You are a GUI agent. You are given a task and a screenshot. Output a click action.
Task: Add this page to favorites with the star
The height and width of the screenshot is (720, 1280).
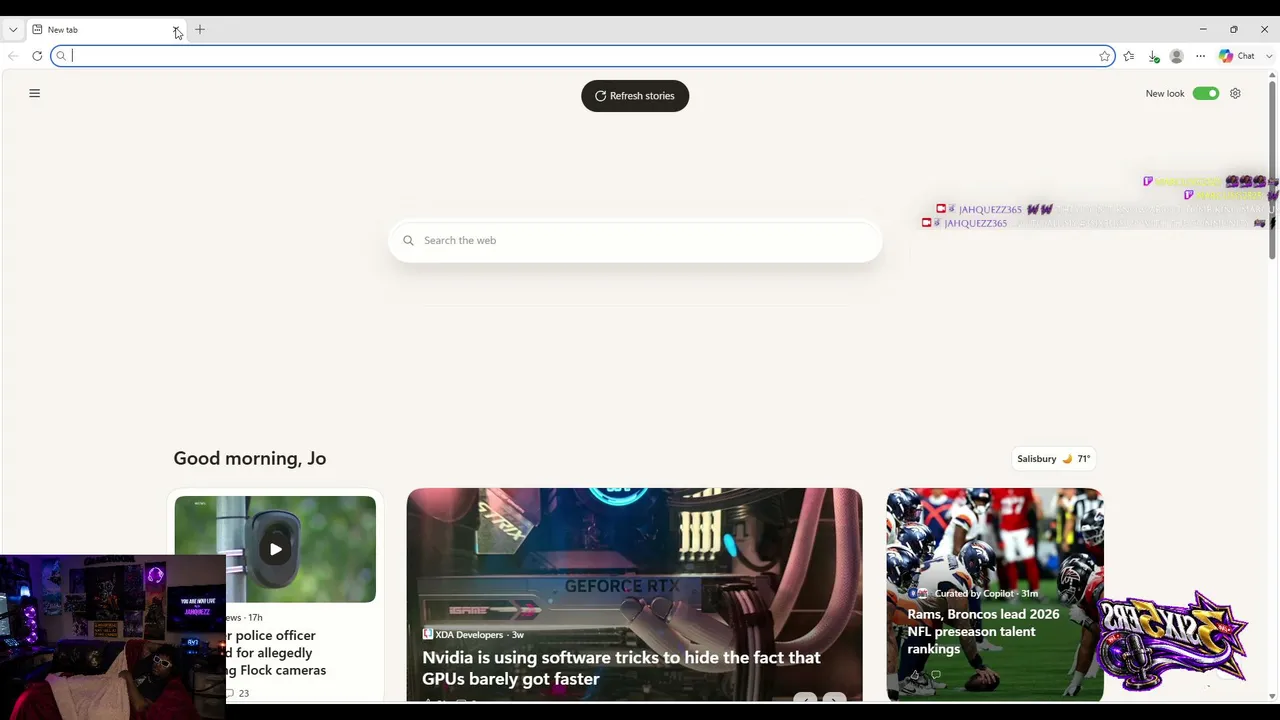tap(1105, 56)
